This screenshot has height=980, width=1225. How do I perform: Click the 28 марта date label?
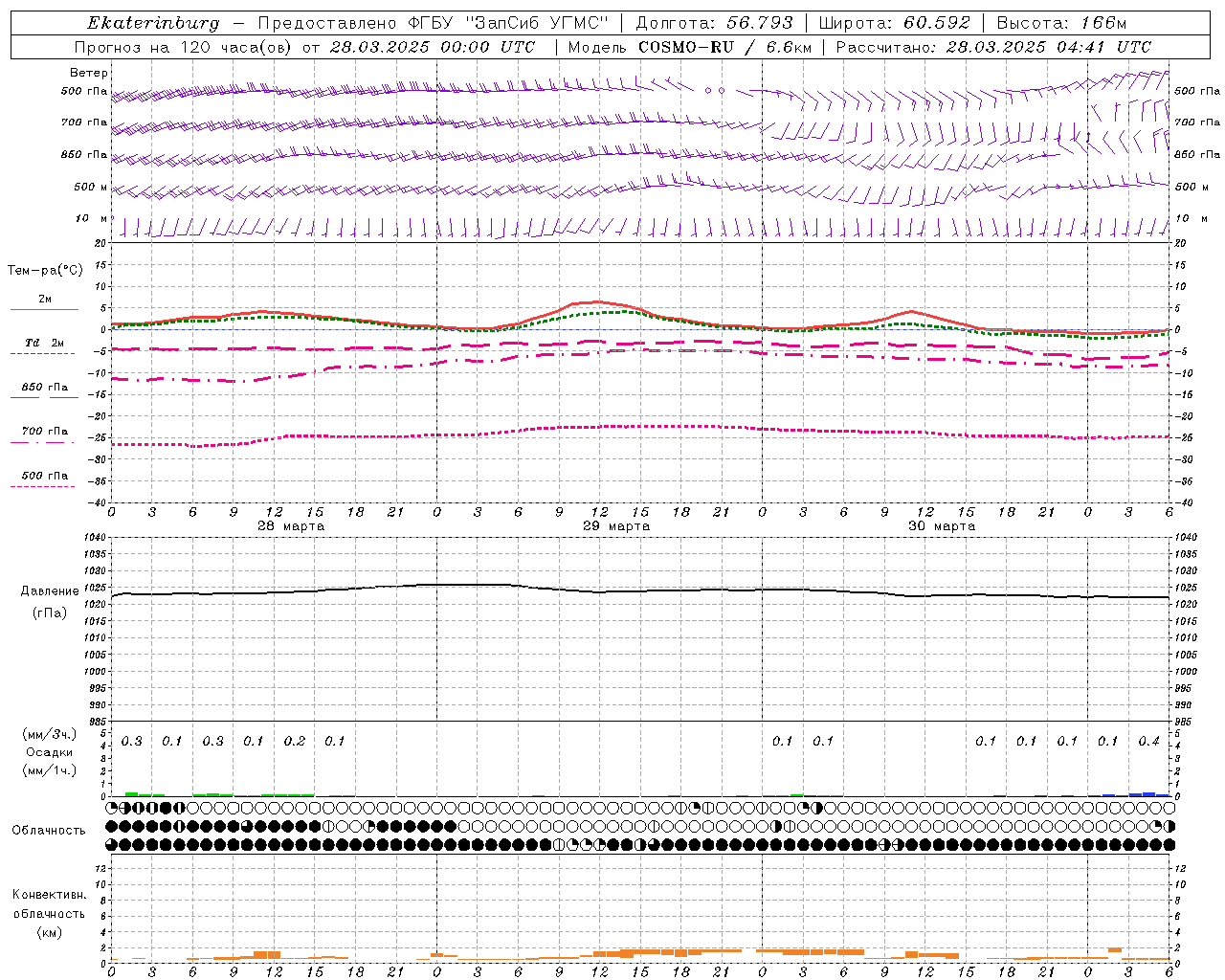pyautogui.click(x=291, y=526)
